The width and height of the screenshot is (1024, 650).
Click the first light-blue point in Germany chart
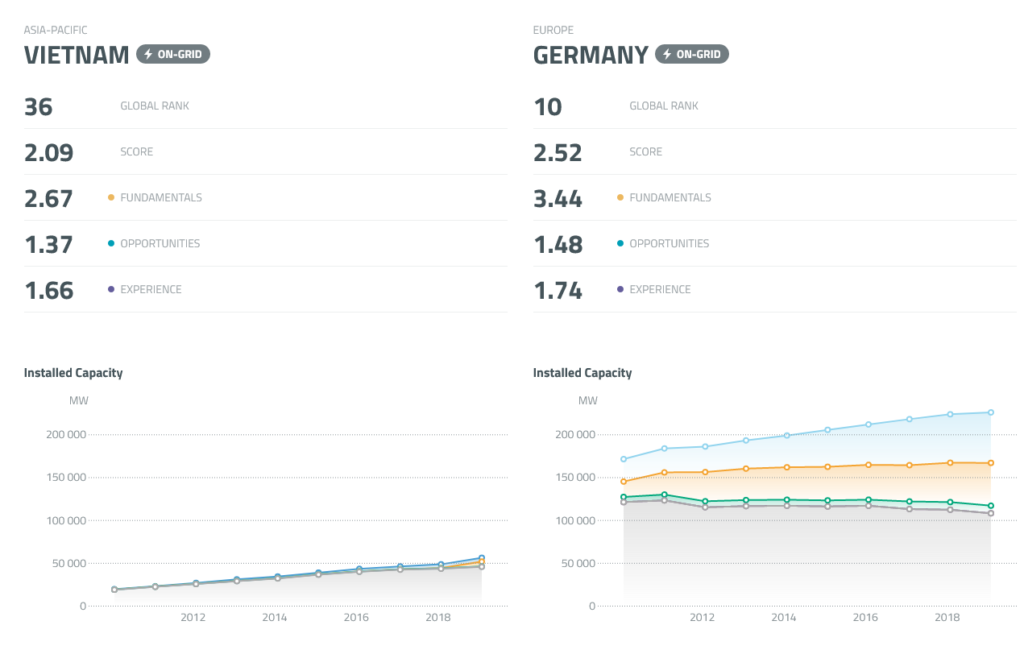(624, 459)
